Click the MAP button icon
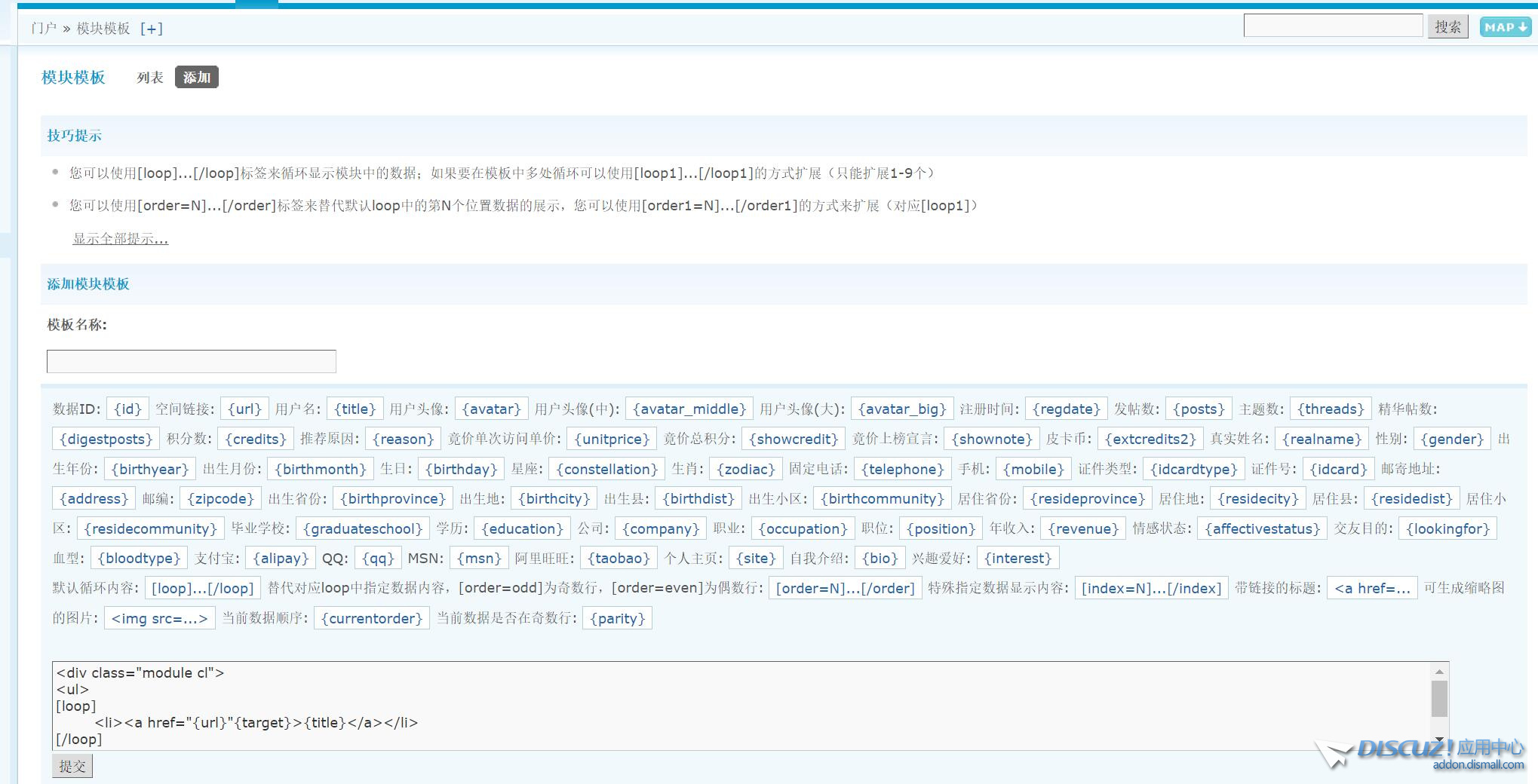 (1505, 27)
